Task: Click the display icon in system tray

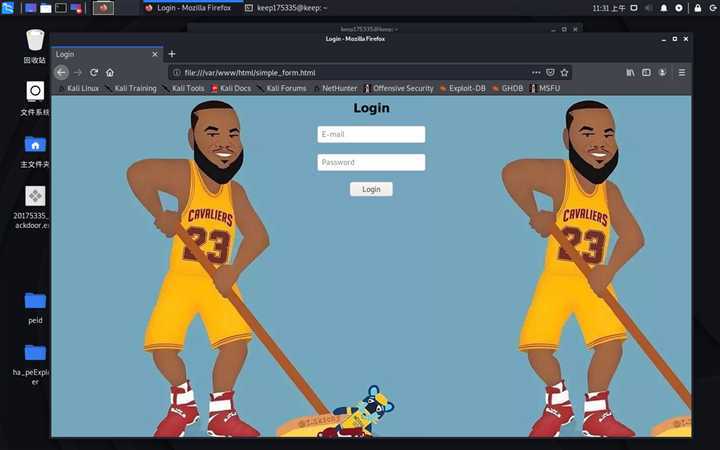Action: coord(634,8)
